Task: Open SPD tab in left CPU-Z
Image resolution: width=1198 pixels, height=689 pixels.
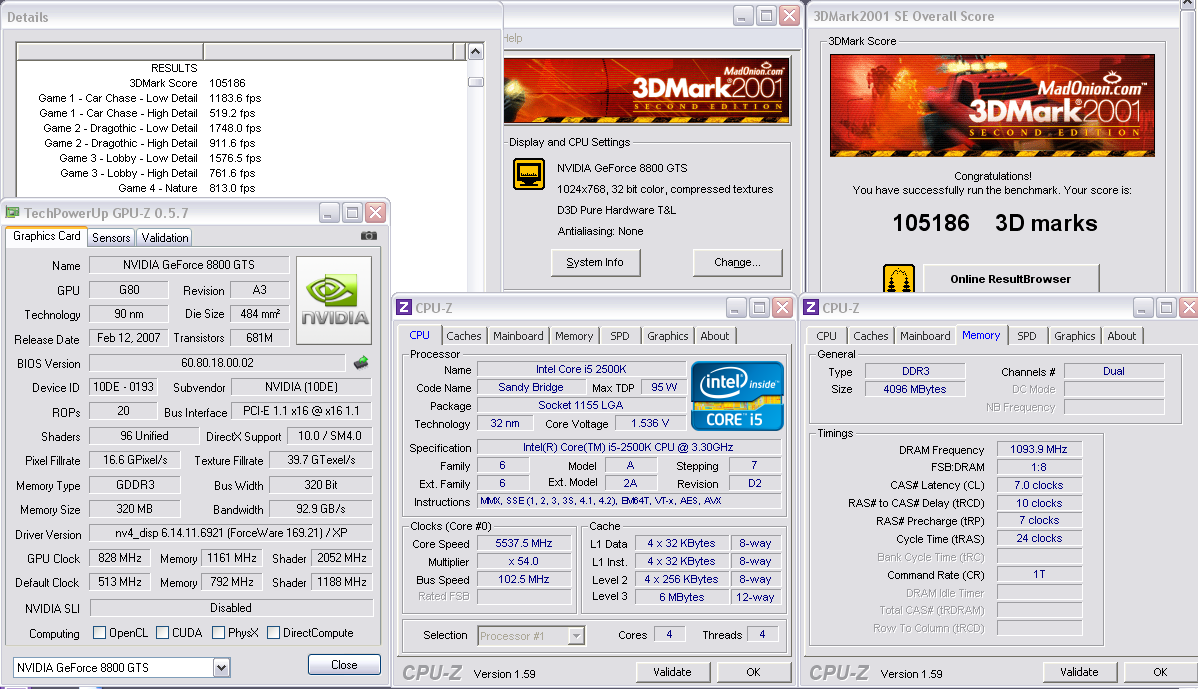Action: [620, 336]
